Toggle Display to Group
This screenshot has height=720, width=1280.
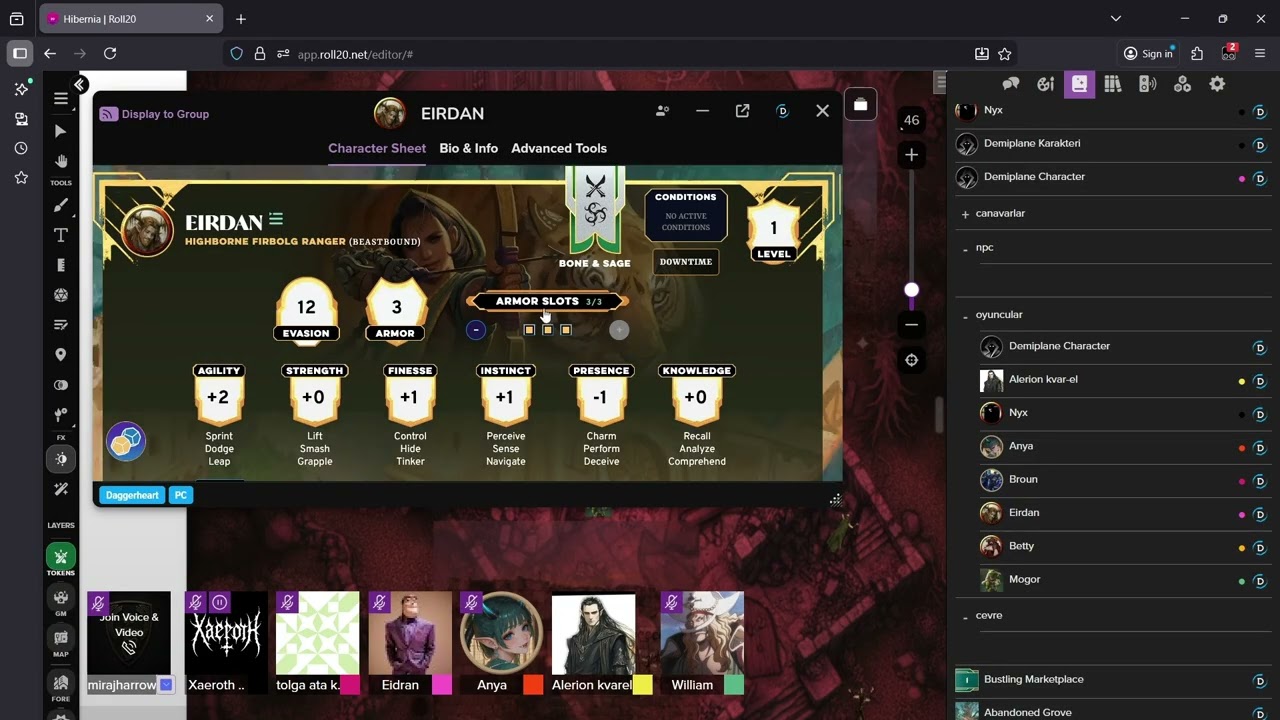click(x=154, y=114)
